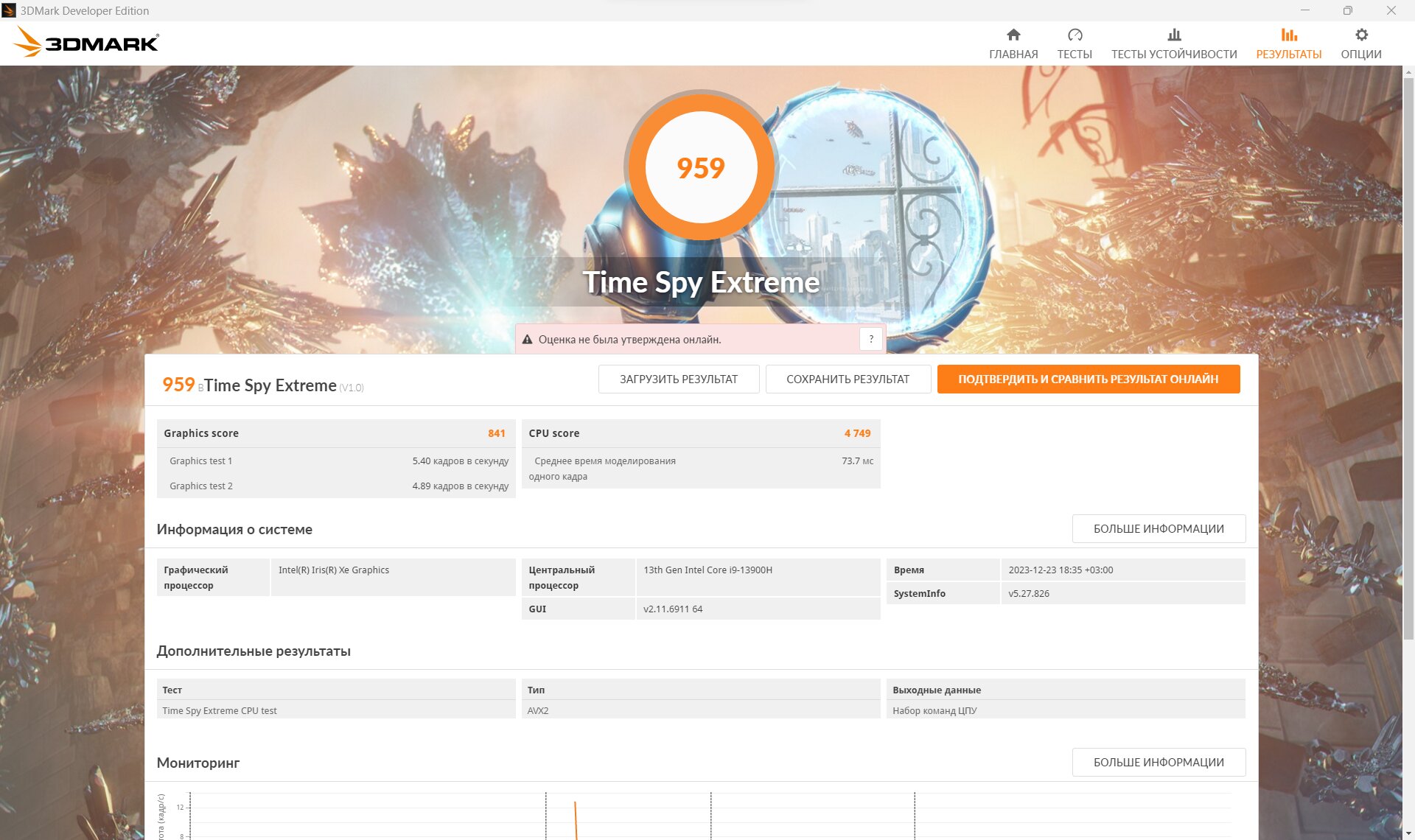The height and width of the screenshot is (840, 1415).
Task: Switch to the ТЕСТЫ УСТОЙЧИВОСТИ tab label
Action: pos(1174,54)
